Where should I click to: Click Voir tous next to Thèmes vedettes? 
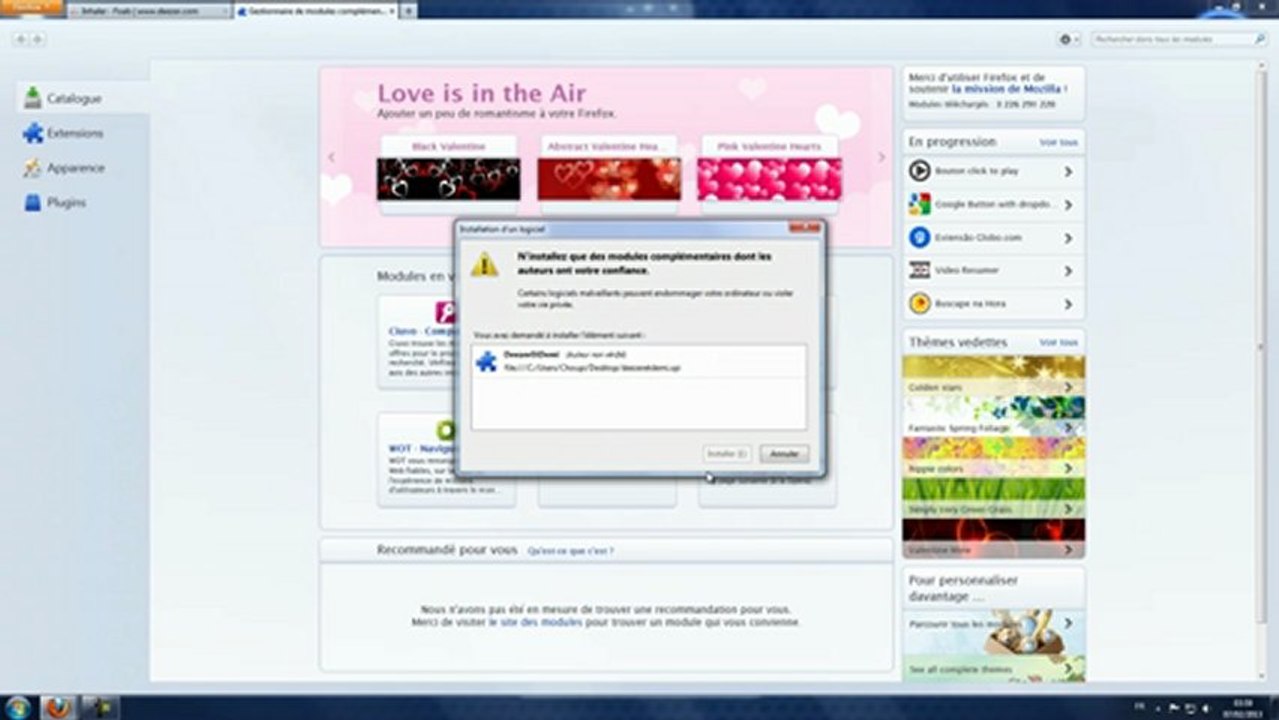tap(1059, 342)
